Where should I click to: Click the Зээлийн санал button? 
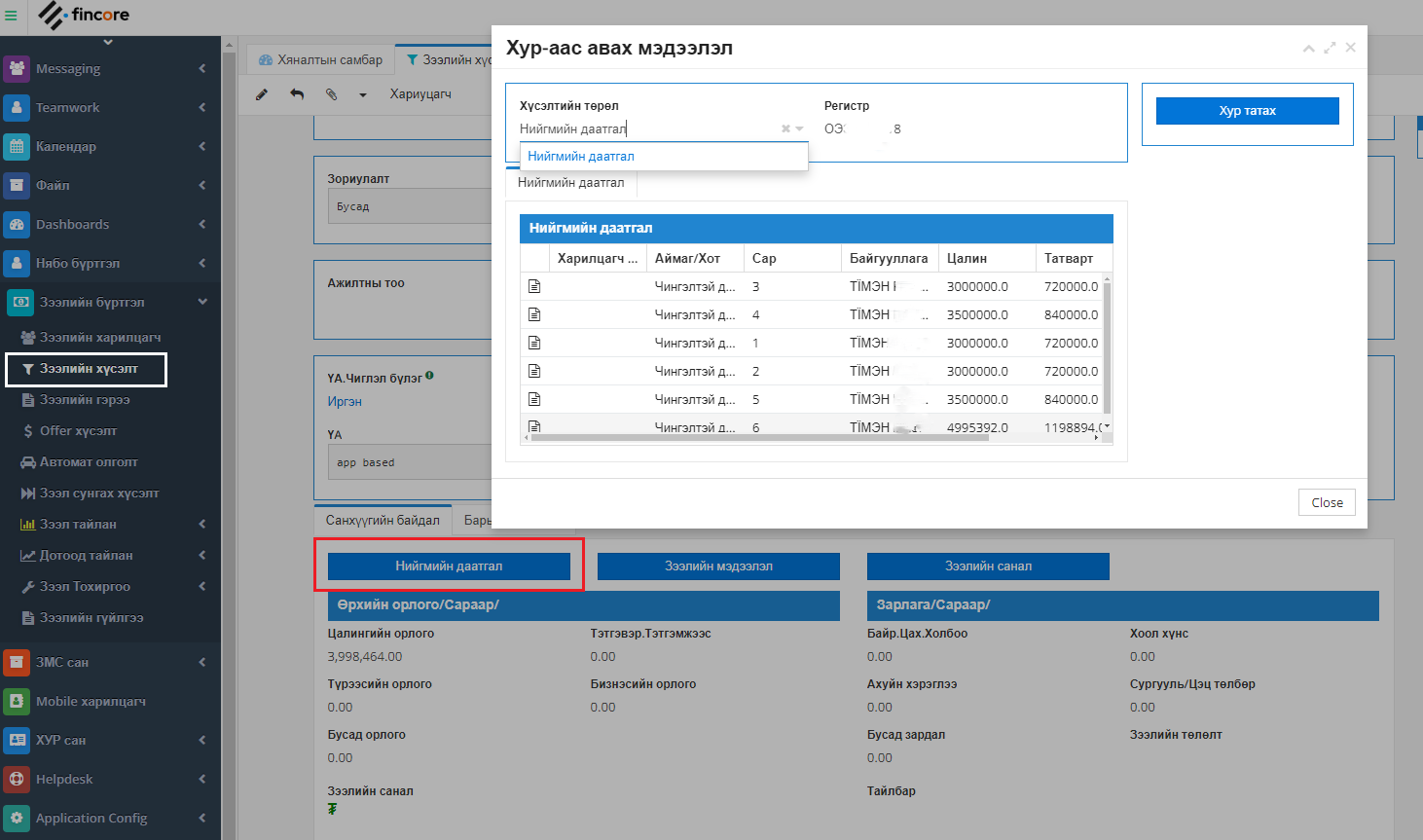pyautogui.click(x=988, y=566)
